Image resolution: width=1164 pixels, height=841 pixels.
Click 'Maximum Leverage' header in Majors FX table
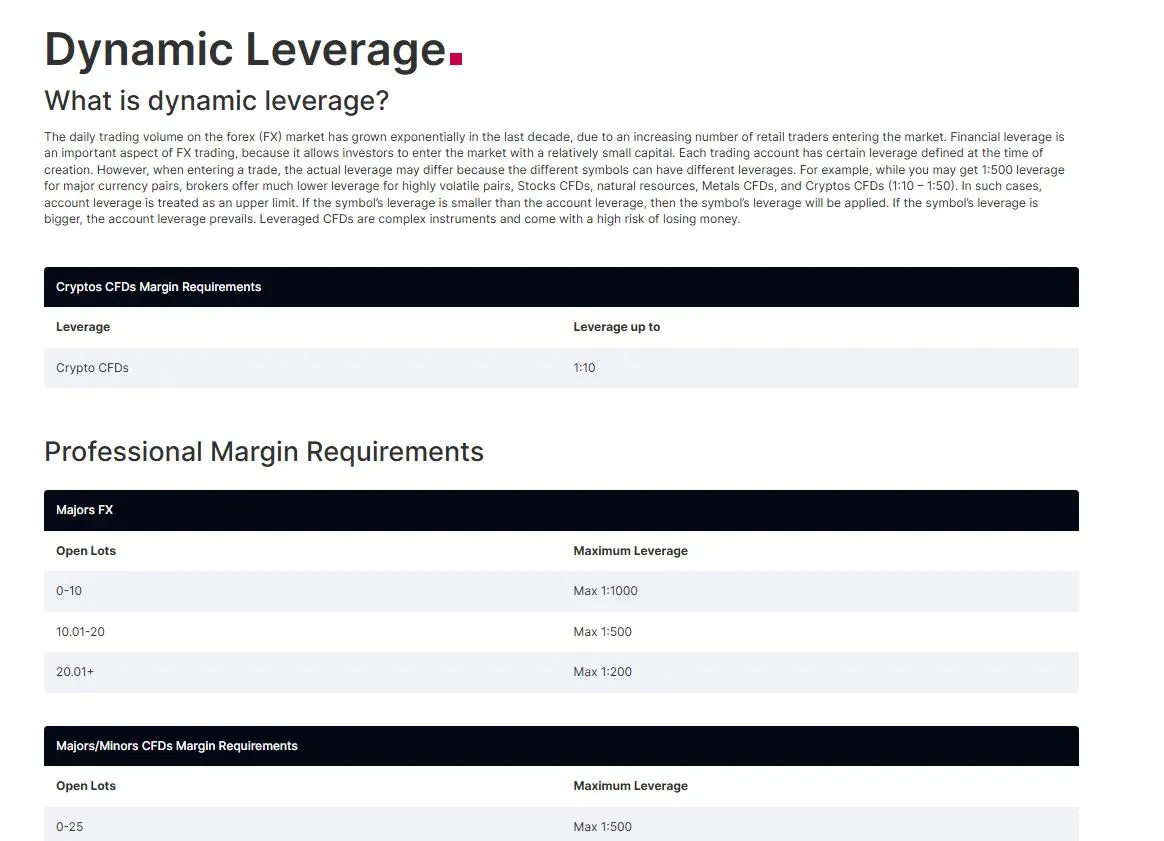pos(630,551)
